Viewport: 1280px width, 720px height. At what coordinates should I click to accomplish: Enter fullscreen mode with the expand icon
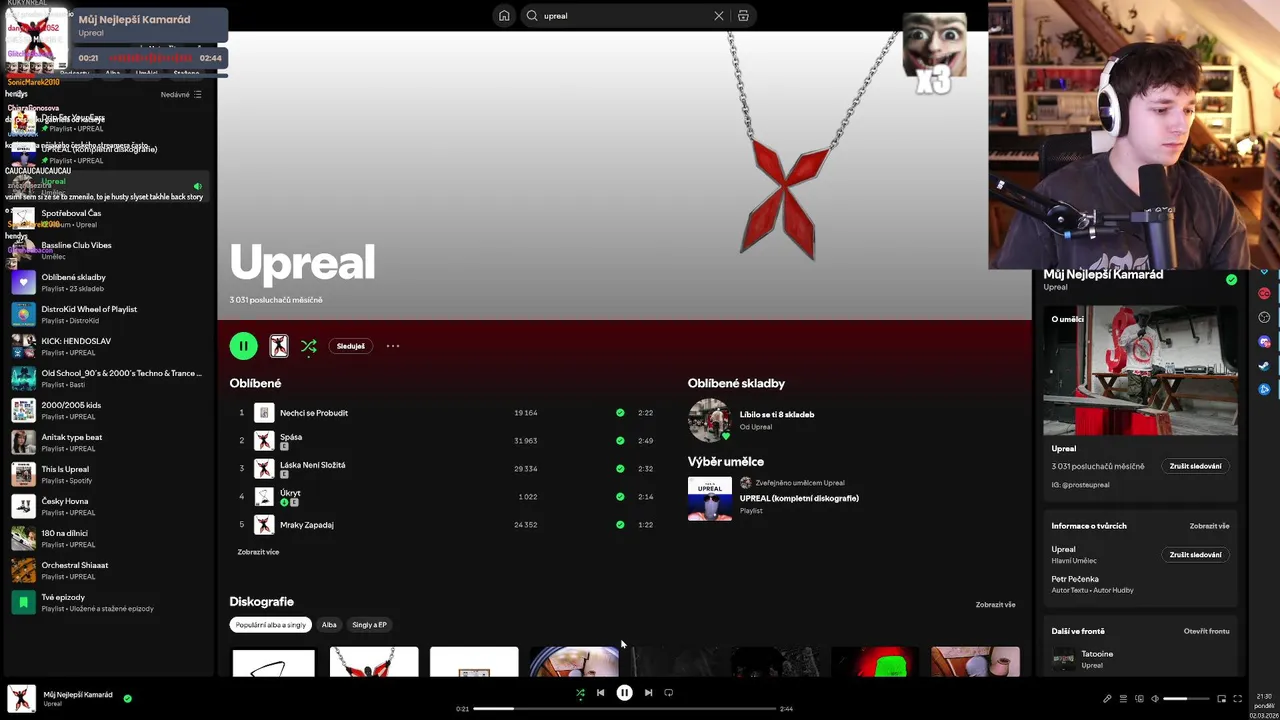tap(1237, 699)
